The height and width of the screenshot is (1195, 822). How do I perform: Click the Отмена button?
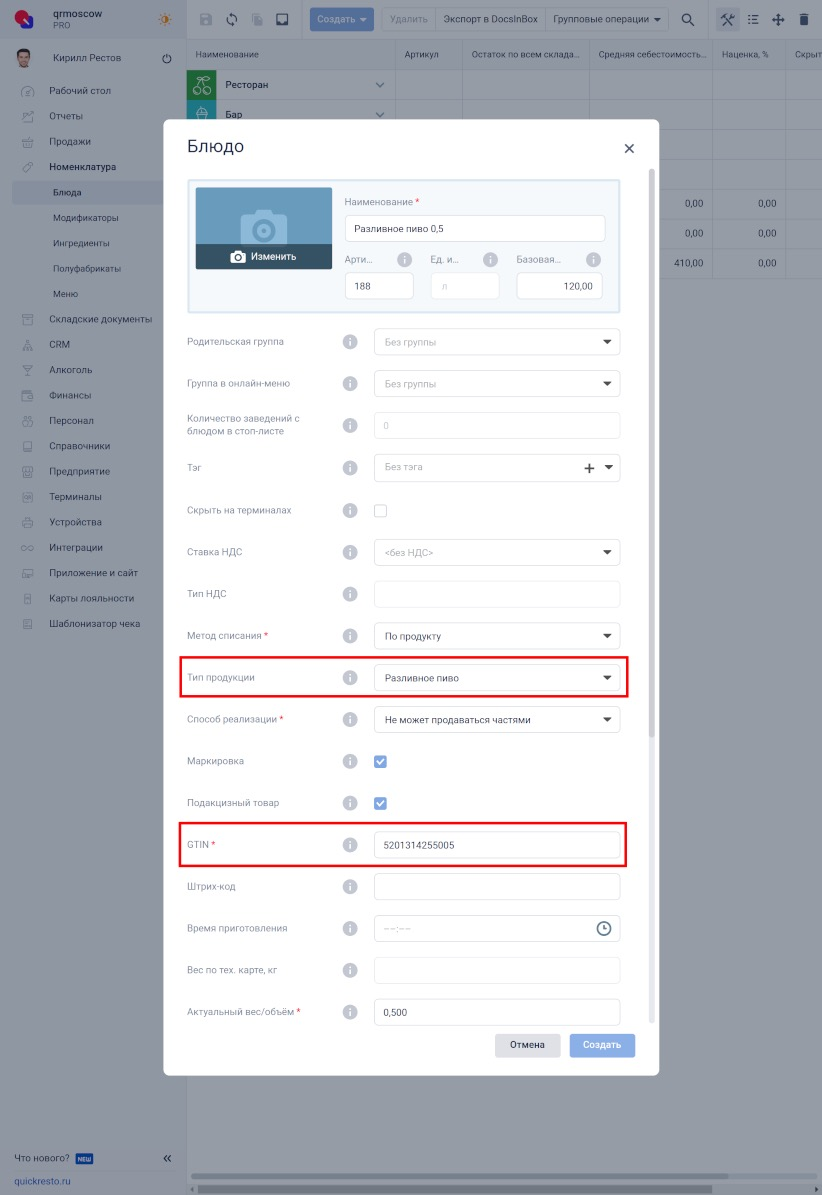[x=527, y=1045]
